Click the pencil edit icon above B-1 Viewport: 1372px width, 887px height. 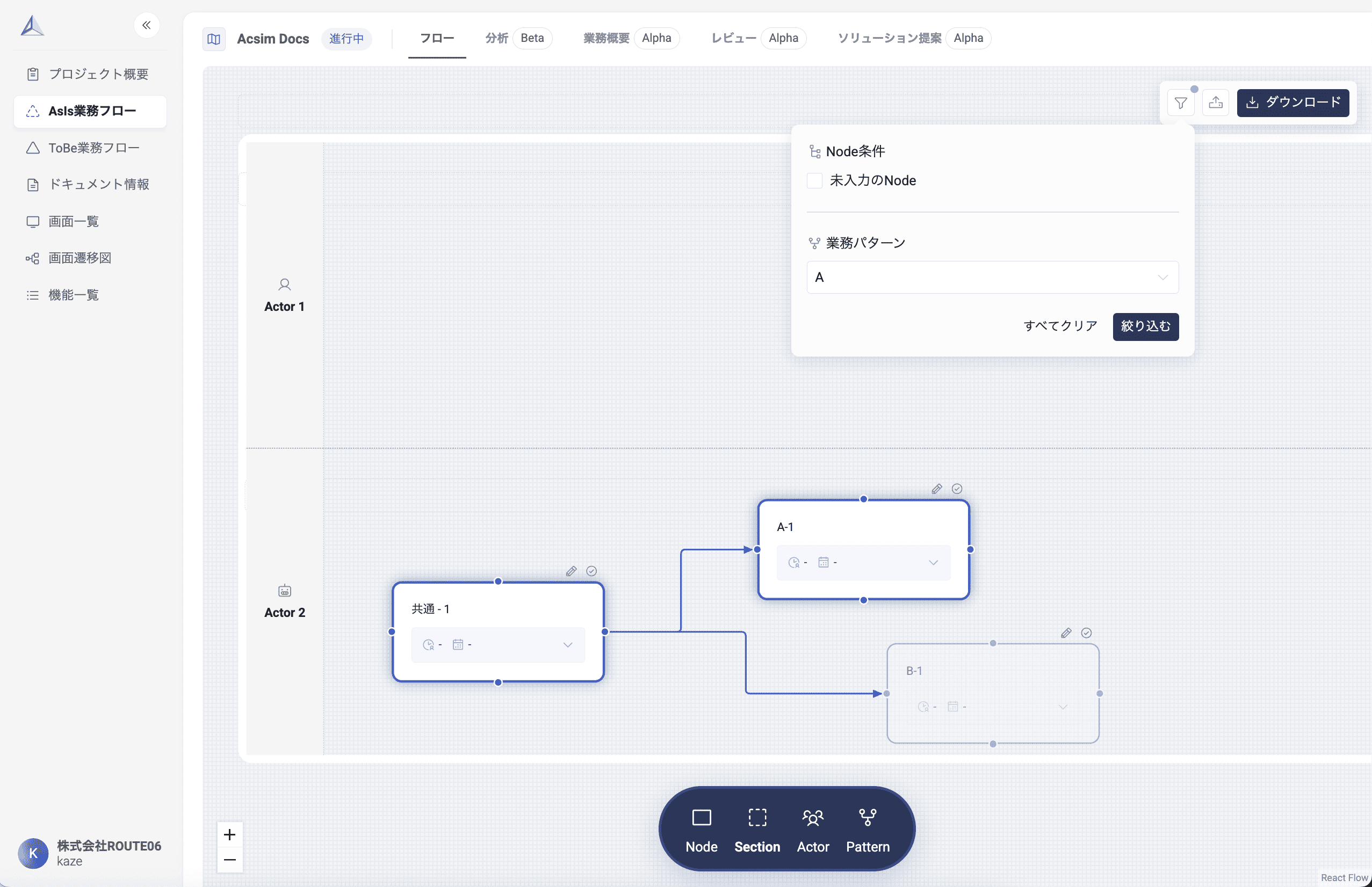pos(1066,633)
